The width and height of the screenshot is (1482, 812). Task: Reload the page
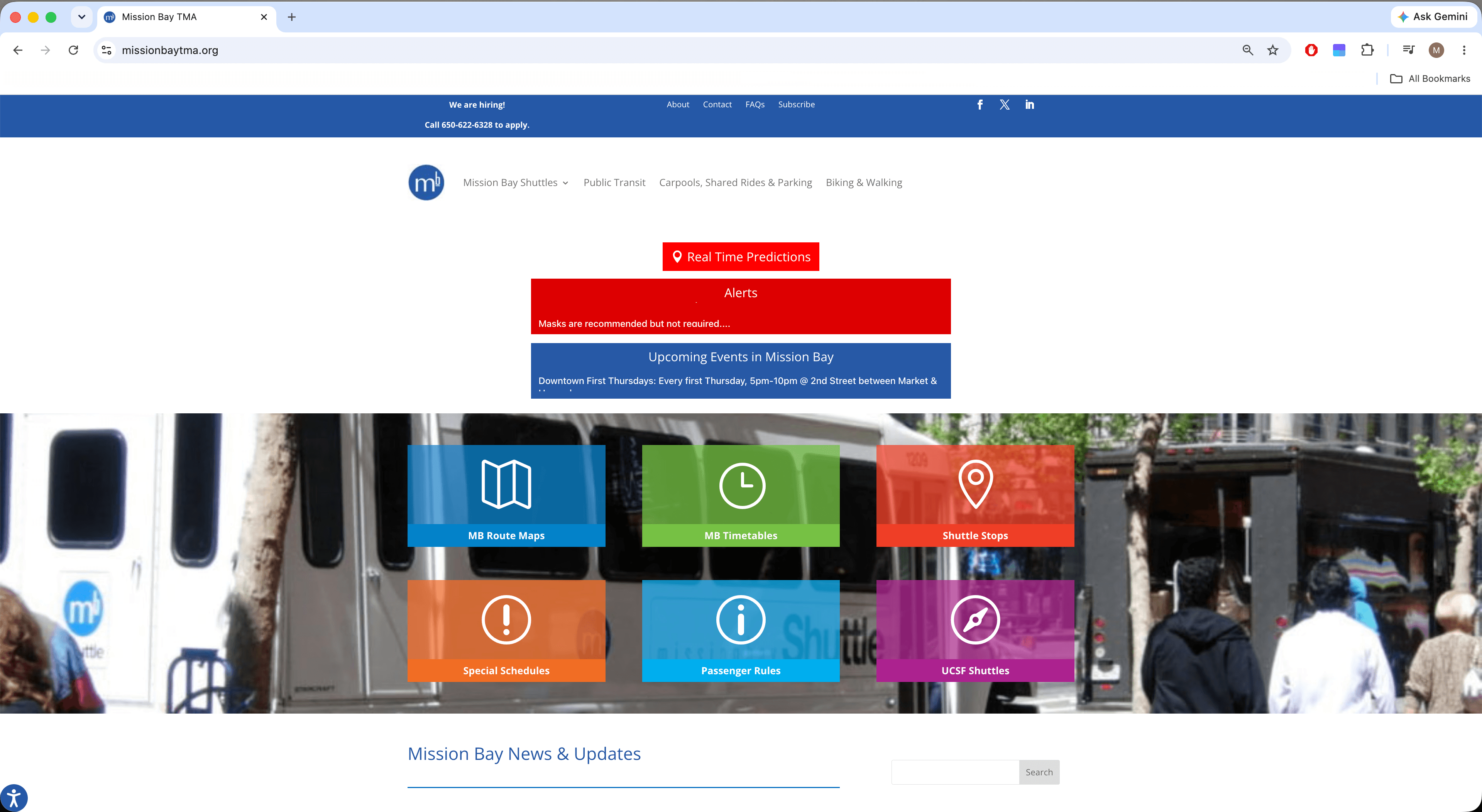point(73,50)
